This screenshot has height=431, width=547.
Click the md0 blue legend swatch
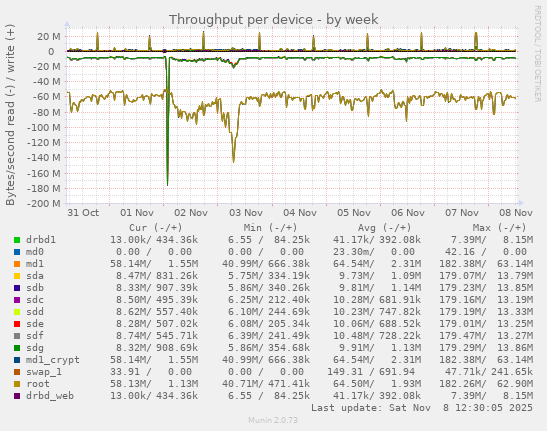pyautogui.click(x=17, y=252)
